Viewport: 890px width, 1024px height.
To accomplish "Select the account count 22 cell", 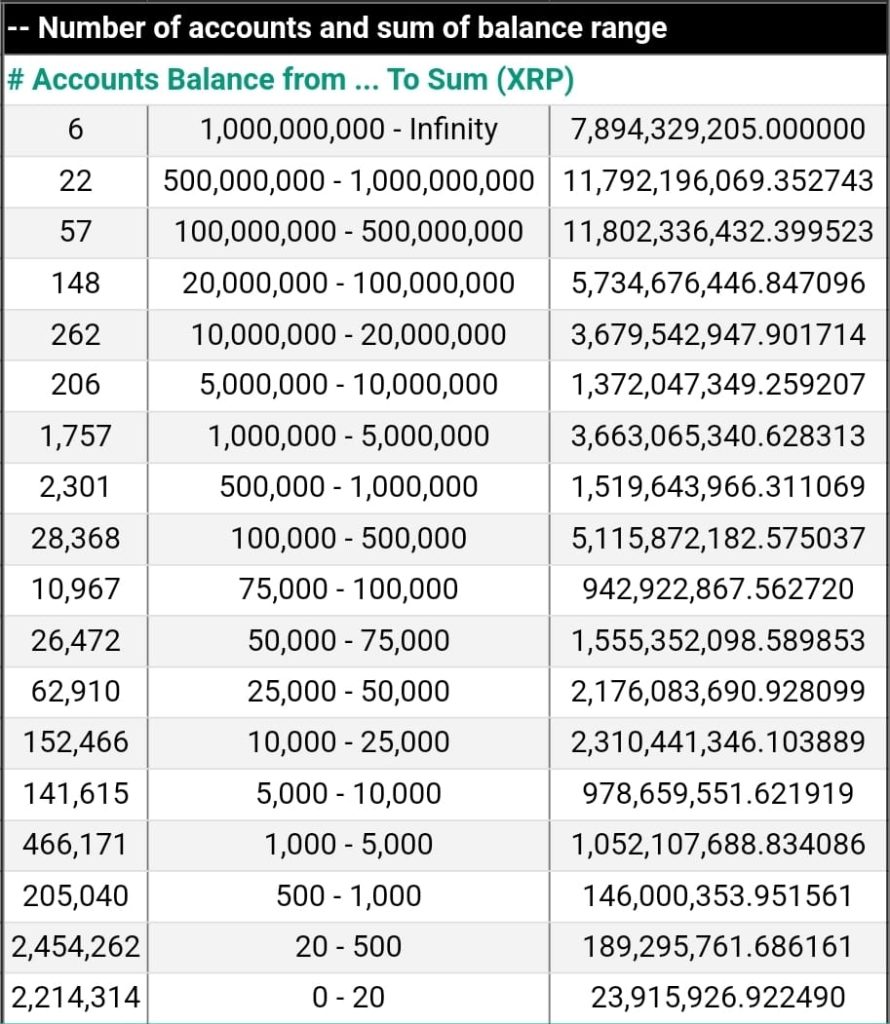I will tap(75, 181).
